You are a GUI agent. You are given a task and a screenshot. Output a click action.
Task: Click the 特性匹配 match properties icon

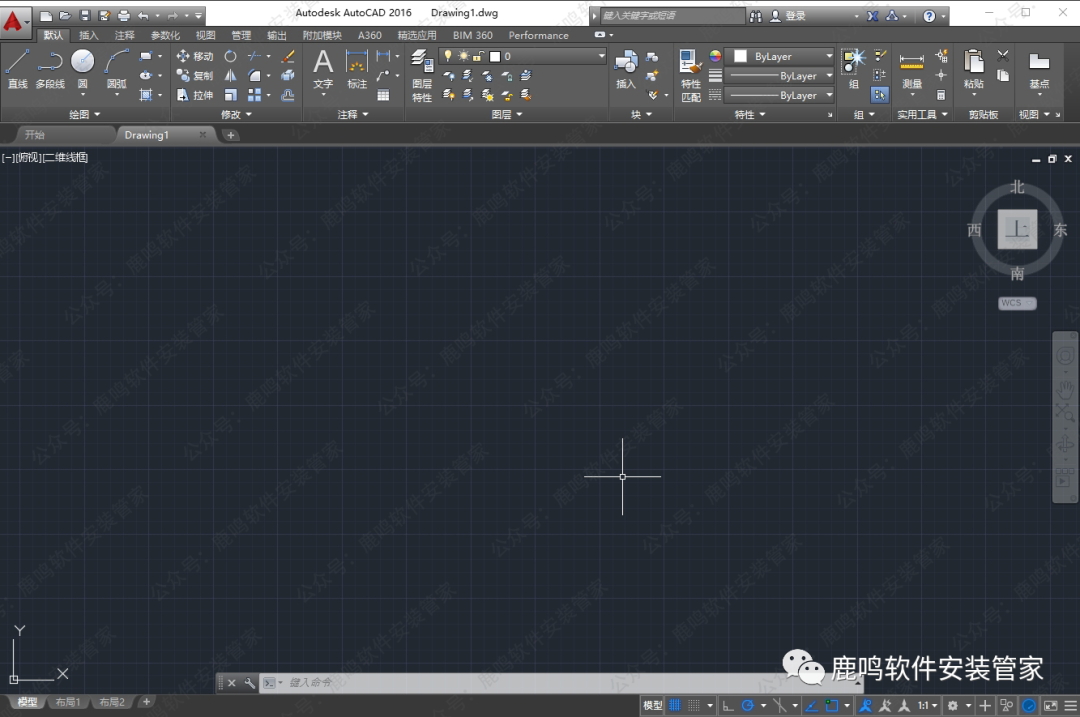[690, 75]
